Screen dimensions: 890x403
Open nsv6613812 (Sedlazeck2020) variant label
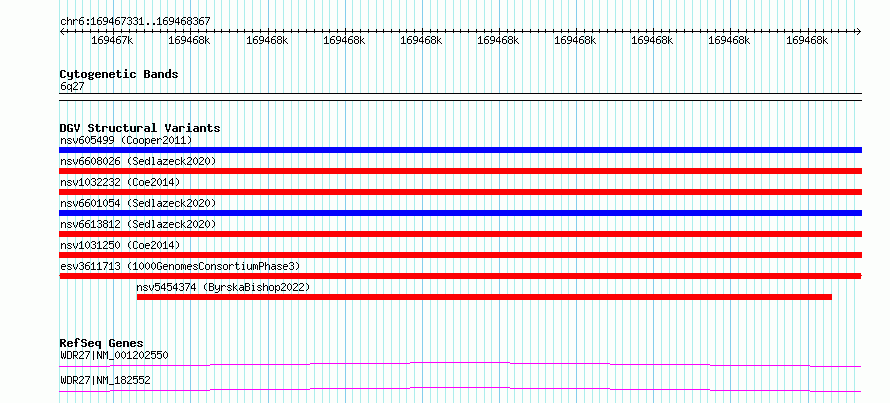(x=138, y=224)
